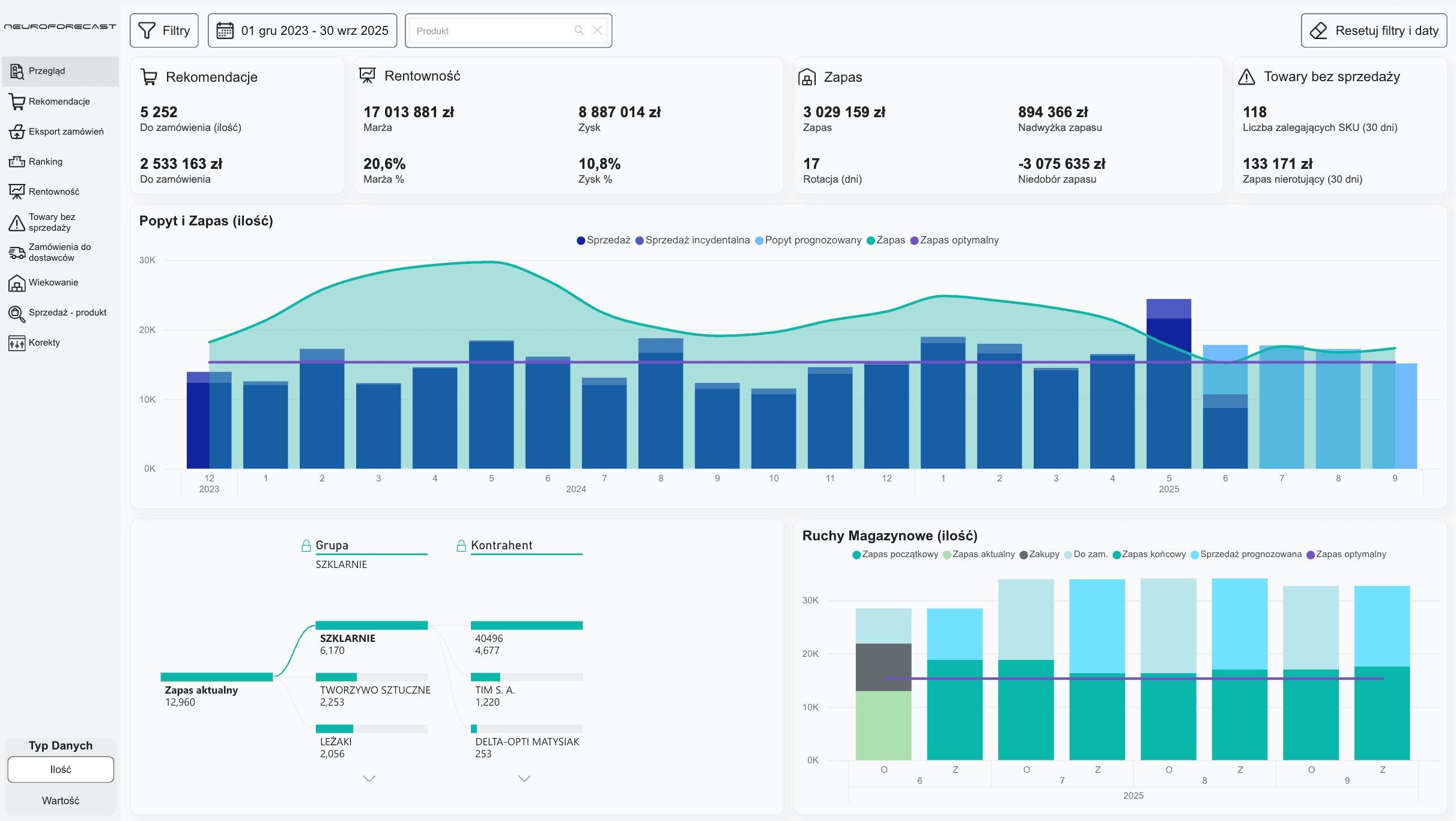Click the Korekty sliders icon
Viewport: 1456px width, 821px height.
pos(17,343)
